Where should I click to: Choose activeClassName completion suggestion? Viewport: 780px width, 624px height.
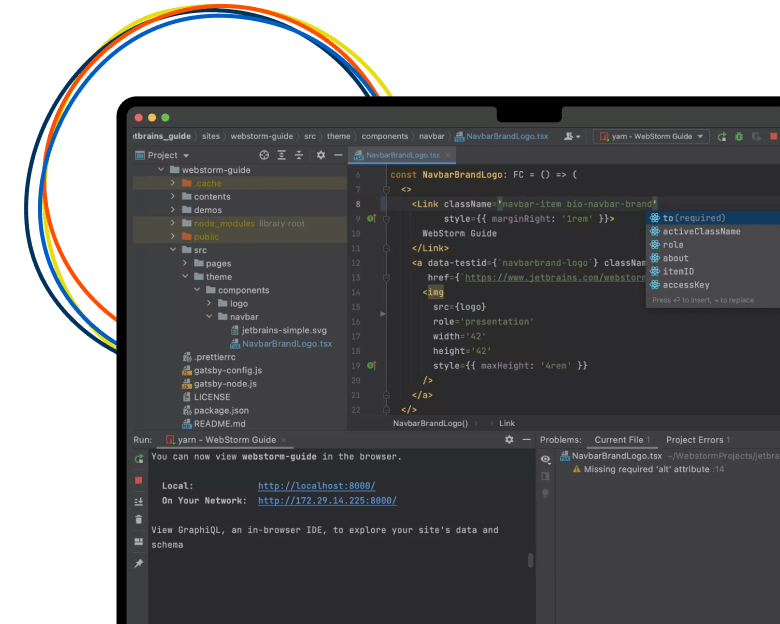coord(713,231)
